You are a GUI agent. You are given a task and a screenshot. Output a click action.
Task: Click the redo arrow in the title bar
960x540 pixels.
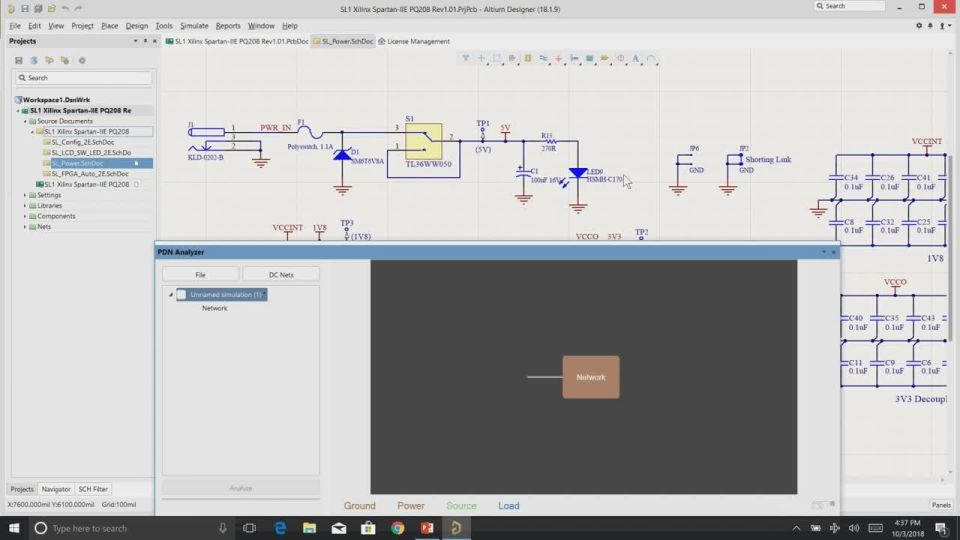pyautogui.click(x=79, y=9)
